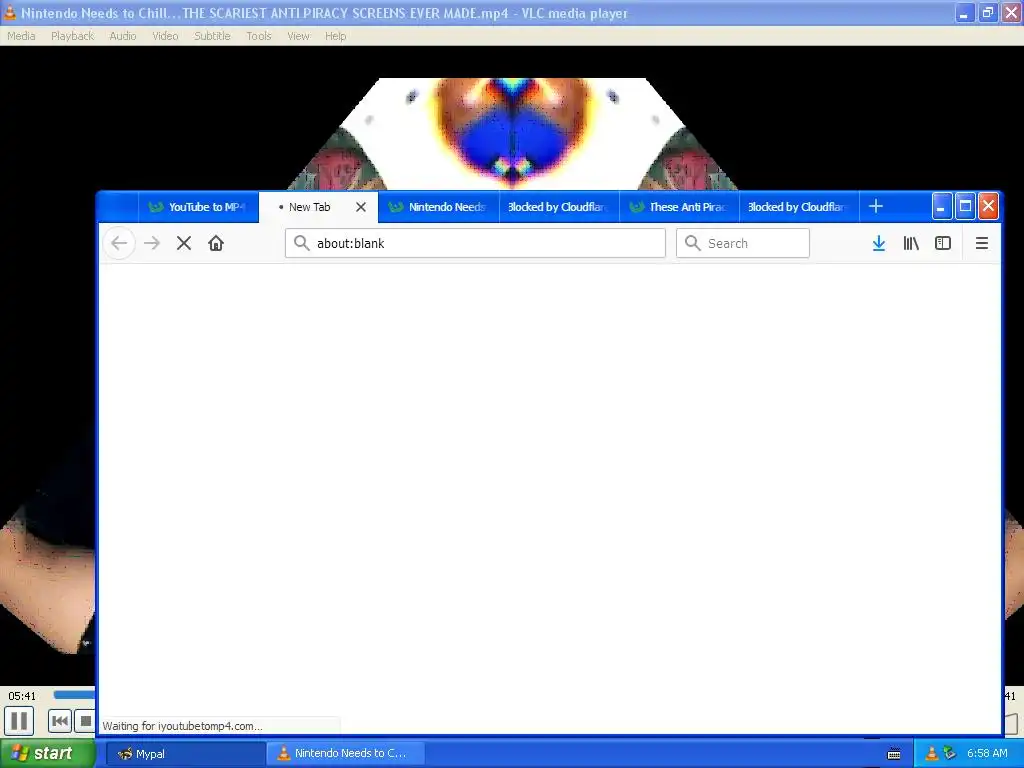The width and height of the screenshot is (1024, 768).
Task: Click the 05:41 elapsed time label
Action: coord(22,696)
